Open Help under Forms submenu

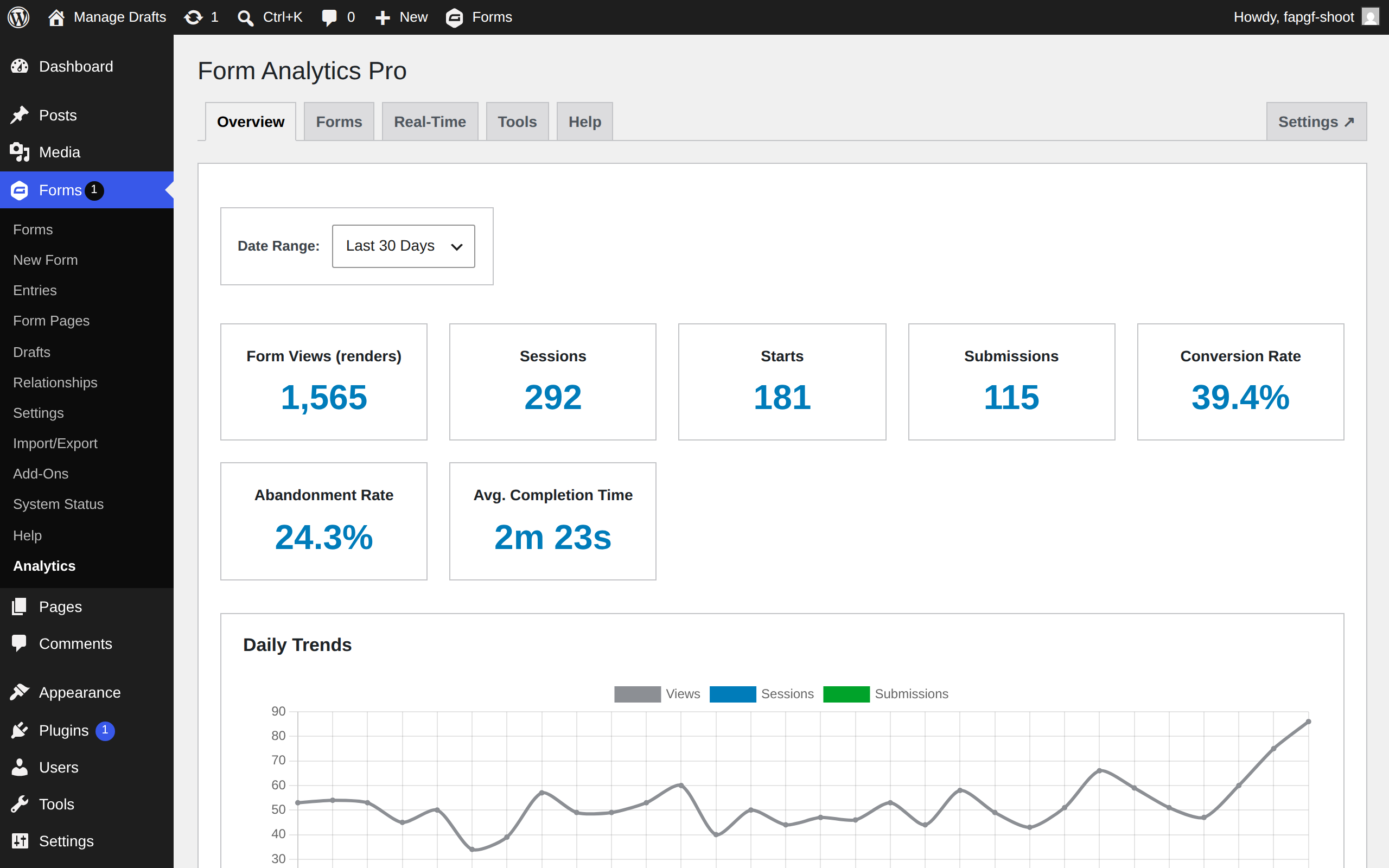coord(27,535)
